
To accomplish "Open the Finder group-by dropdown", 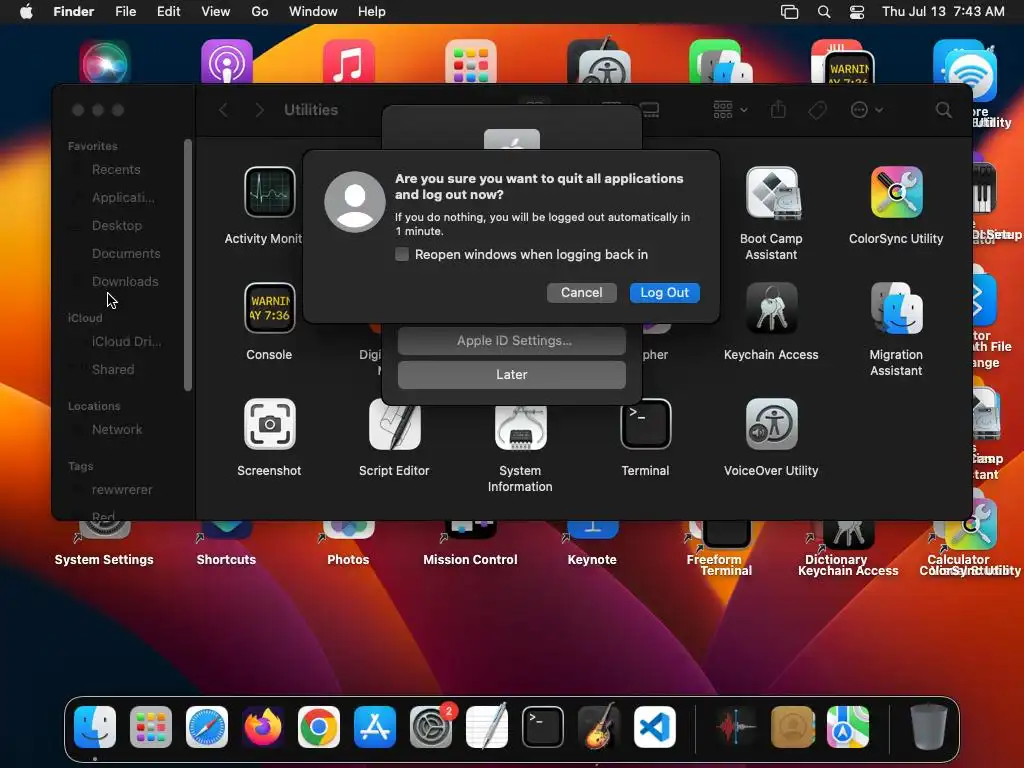I will click(729, 110).
